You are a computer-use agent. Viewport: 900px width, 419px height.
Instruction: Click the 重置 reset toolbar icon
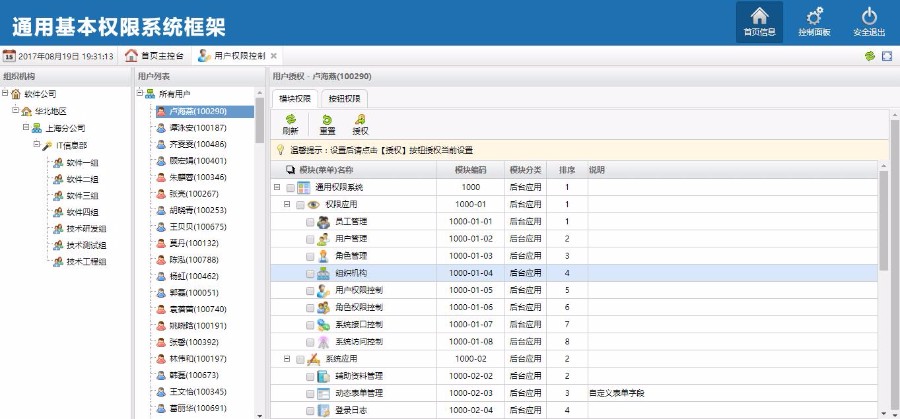pos(327,119)
